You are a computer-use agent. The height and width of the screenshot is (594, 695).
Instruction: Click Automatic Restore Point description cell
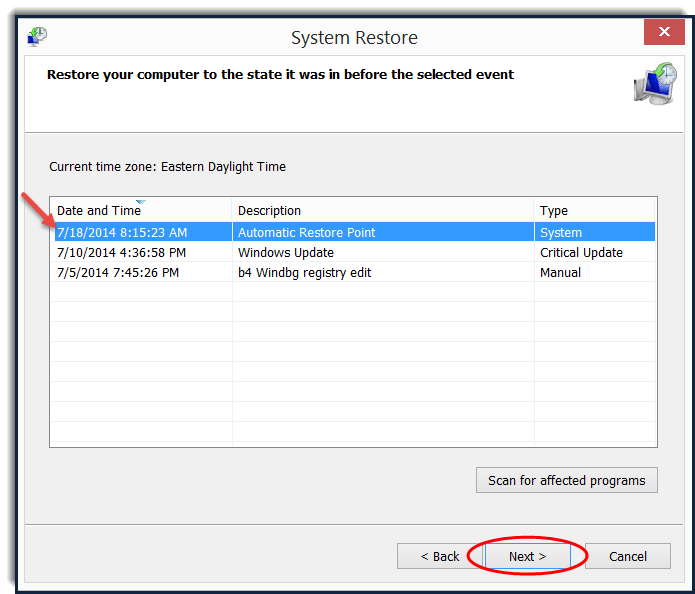pos(383,232)
